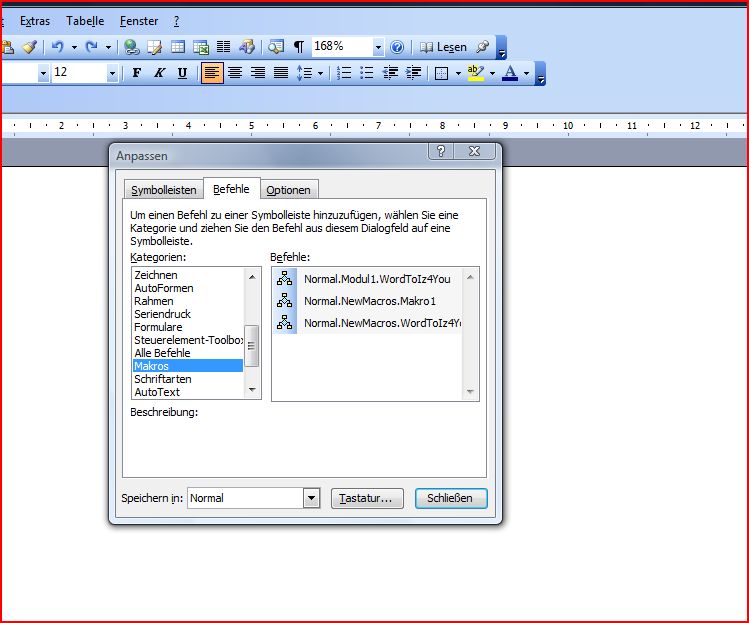This screenshot has width=749, height=623.
Task: Open the Extras menu
Action: click(35, 21)
